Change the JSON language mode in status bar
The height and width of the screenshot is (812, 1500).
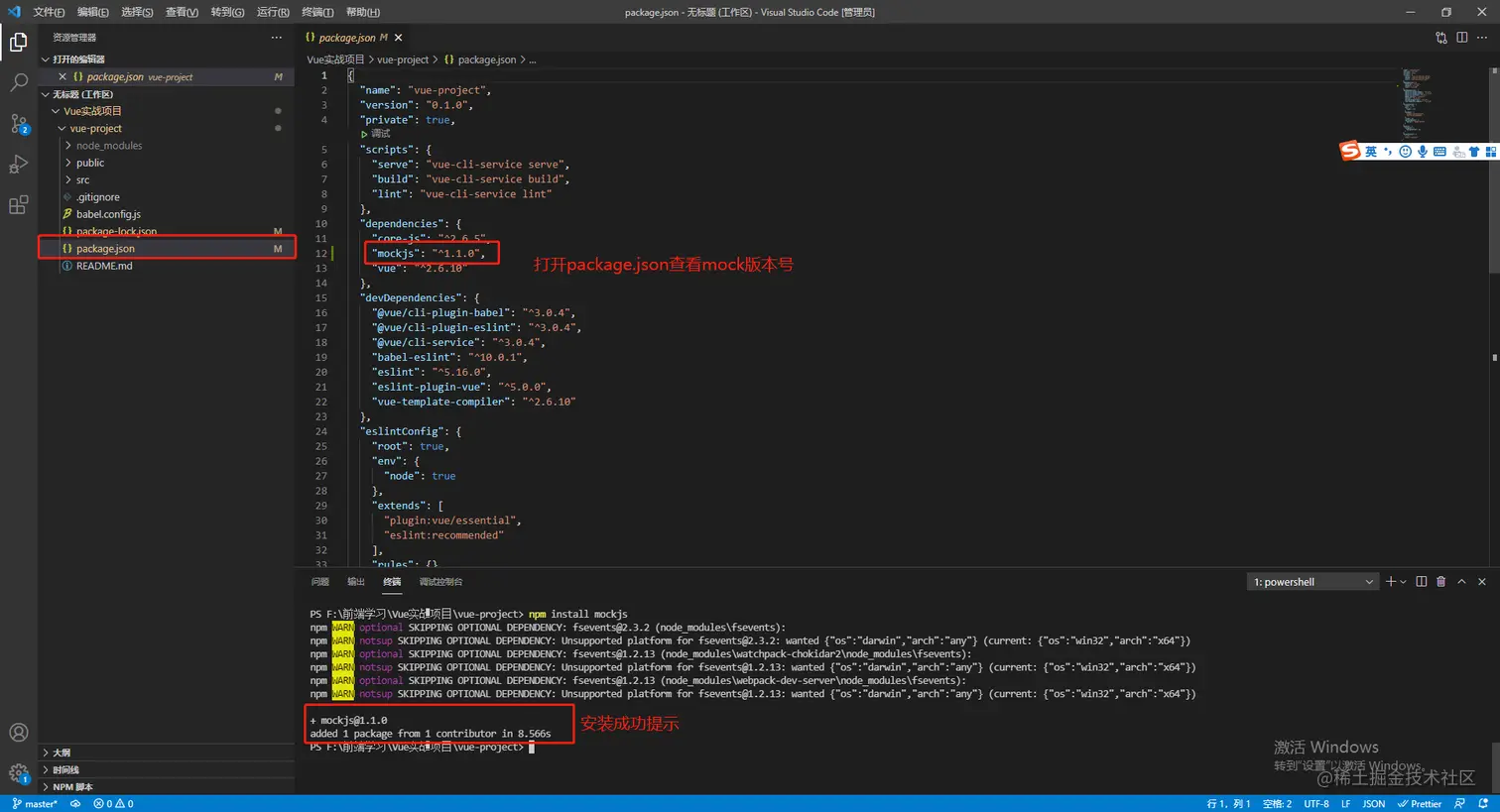pyautogui.click(x=1374, y=804)
